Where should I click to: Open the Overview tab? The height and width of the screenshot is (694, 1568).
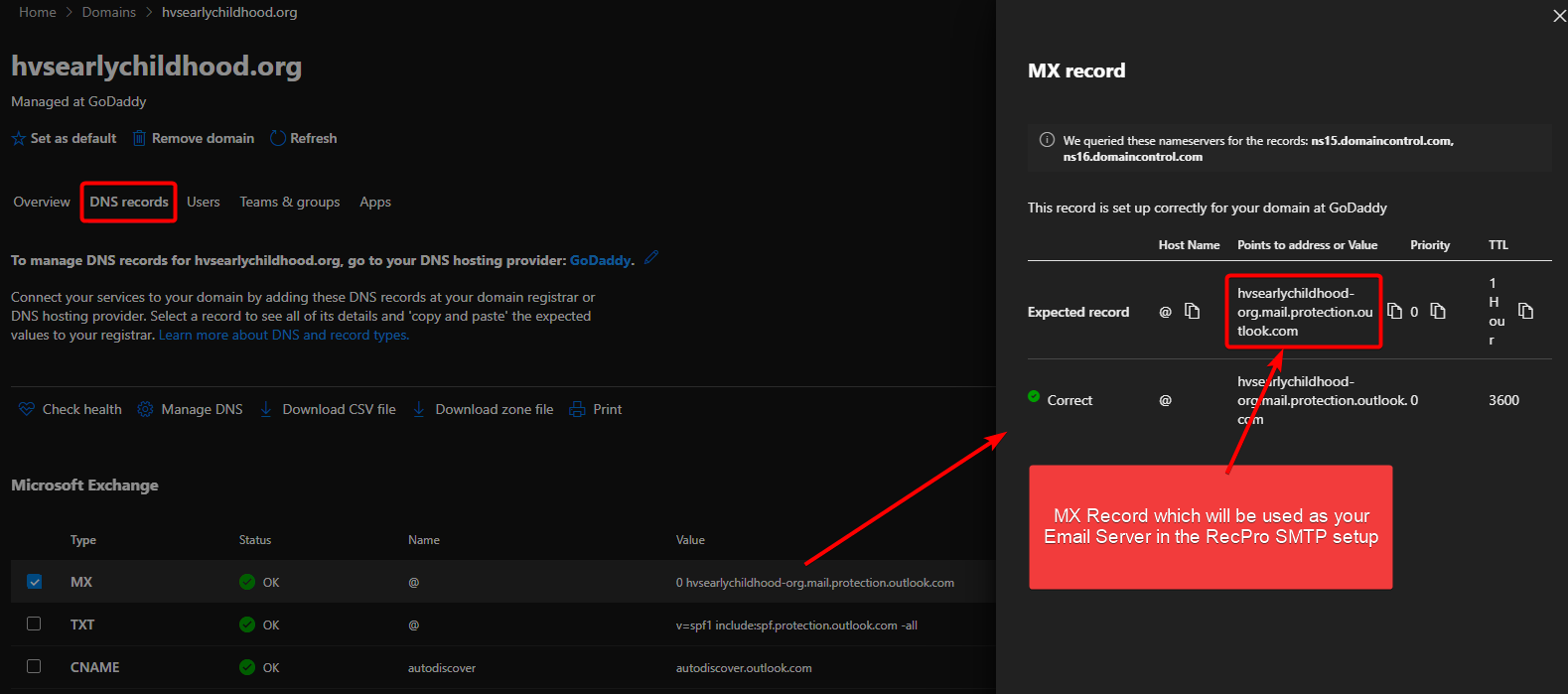coord(42,202)
